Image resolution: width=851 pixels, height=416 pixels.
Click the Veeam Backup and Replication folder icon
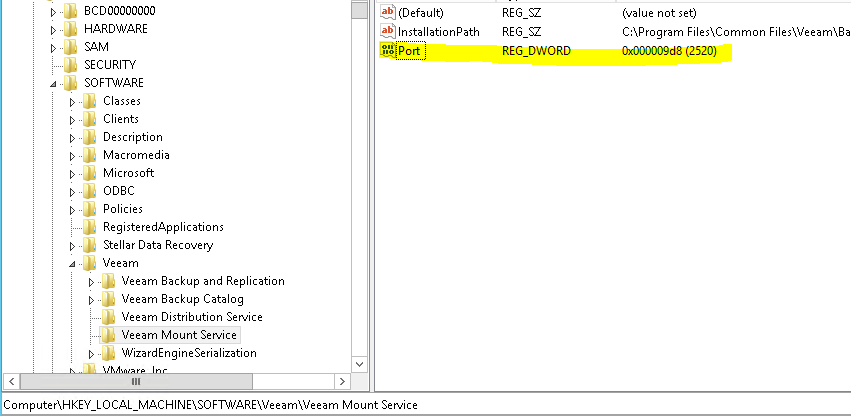click(109, 281)
